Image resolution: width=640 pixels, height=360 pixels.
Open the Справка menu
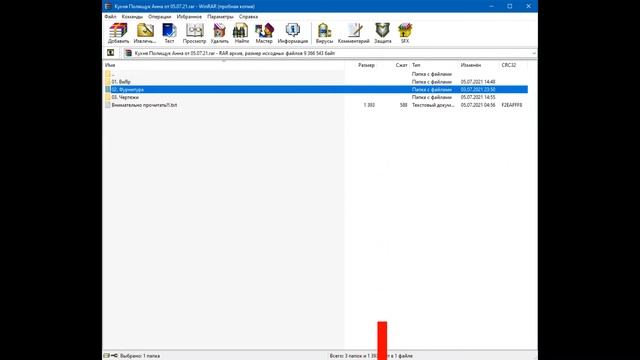pyautogui.click(x=248, y=17)
